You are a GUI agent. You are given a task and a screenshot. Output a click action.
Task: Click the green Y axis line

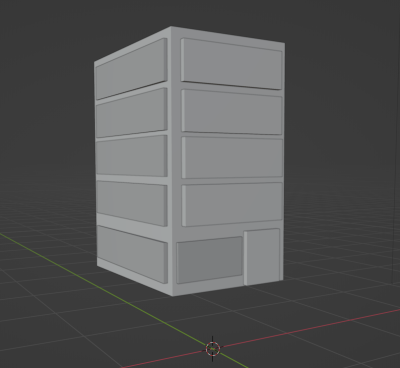click(100, 287)
